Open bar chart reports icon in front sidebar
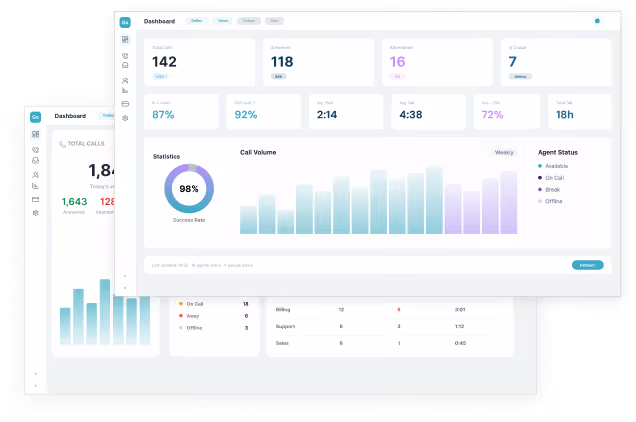 tap(125, 90)
